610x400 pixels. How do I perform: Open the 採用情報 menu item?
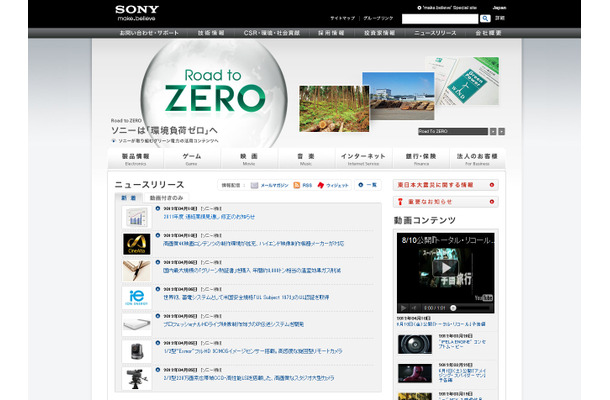pyautogui.click(x=331, y=33)
